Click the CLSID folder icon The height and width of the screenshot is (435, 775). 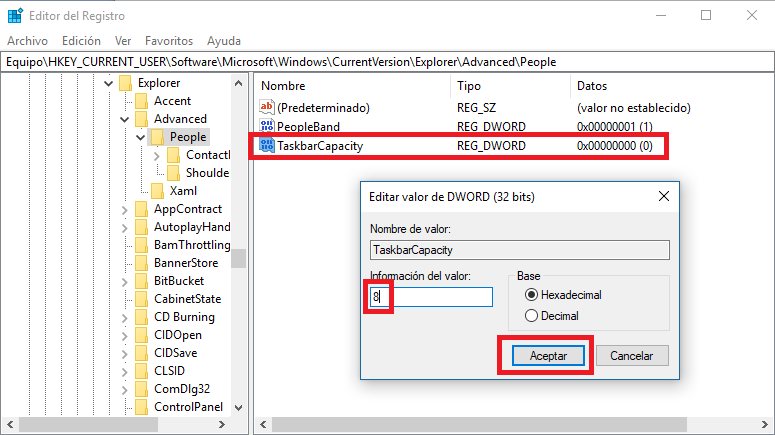(141, 371)
